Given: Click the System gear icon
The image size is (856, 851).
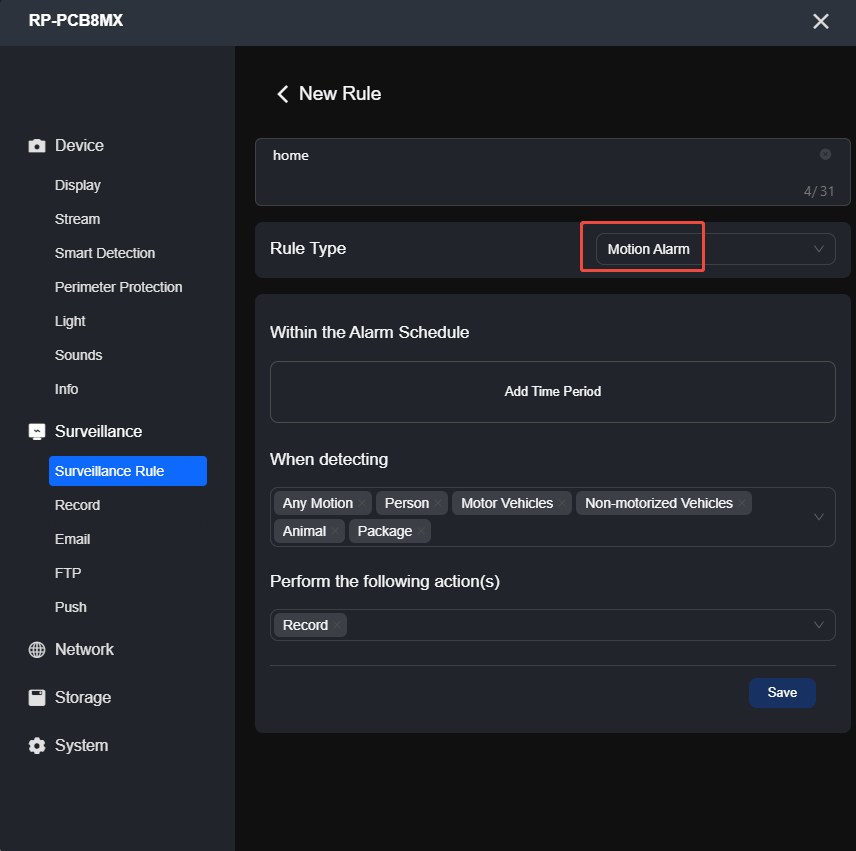Looking at the screenshot, I should (35, 745).
